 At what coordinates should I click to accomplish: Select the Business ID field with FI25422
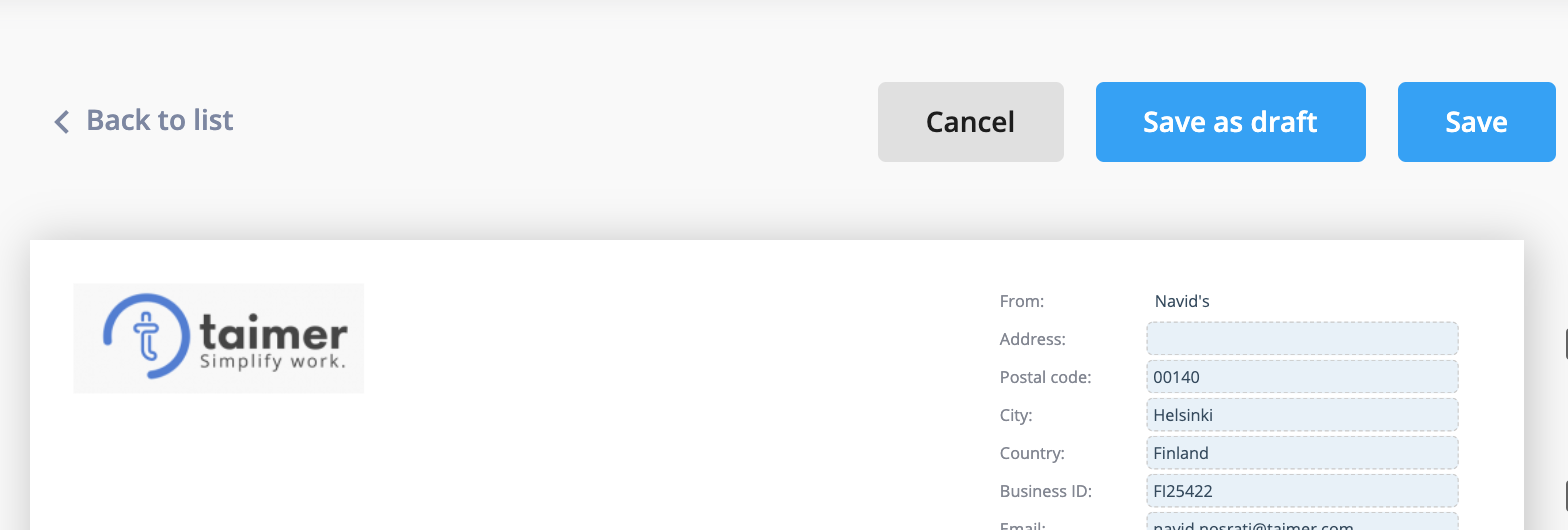1302,491
